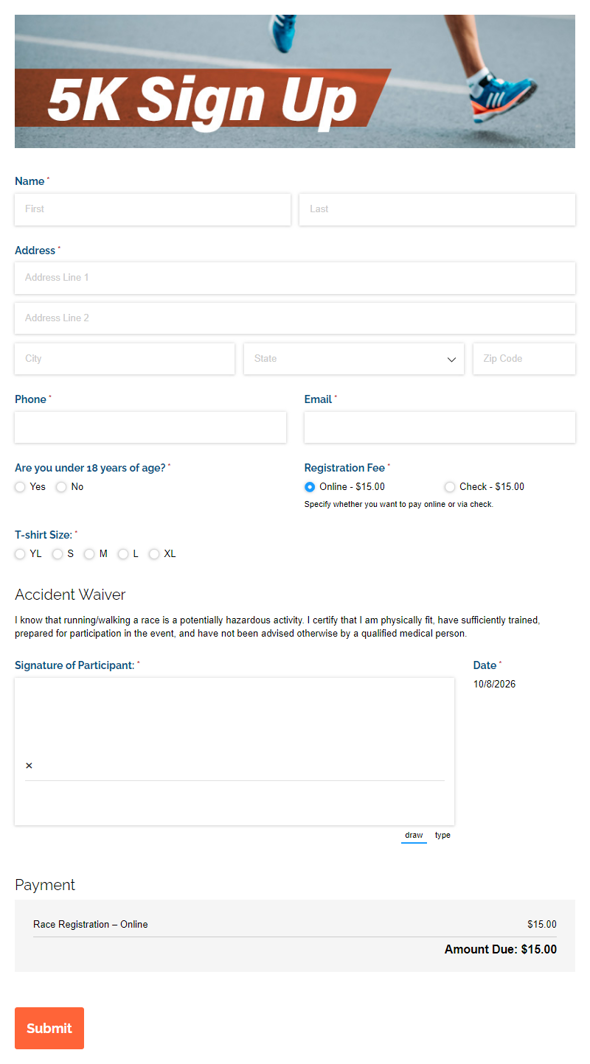Click the Amount Due: $15.00 total

(500, 949)
